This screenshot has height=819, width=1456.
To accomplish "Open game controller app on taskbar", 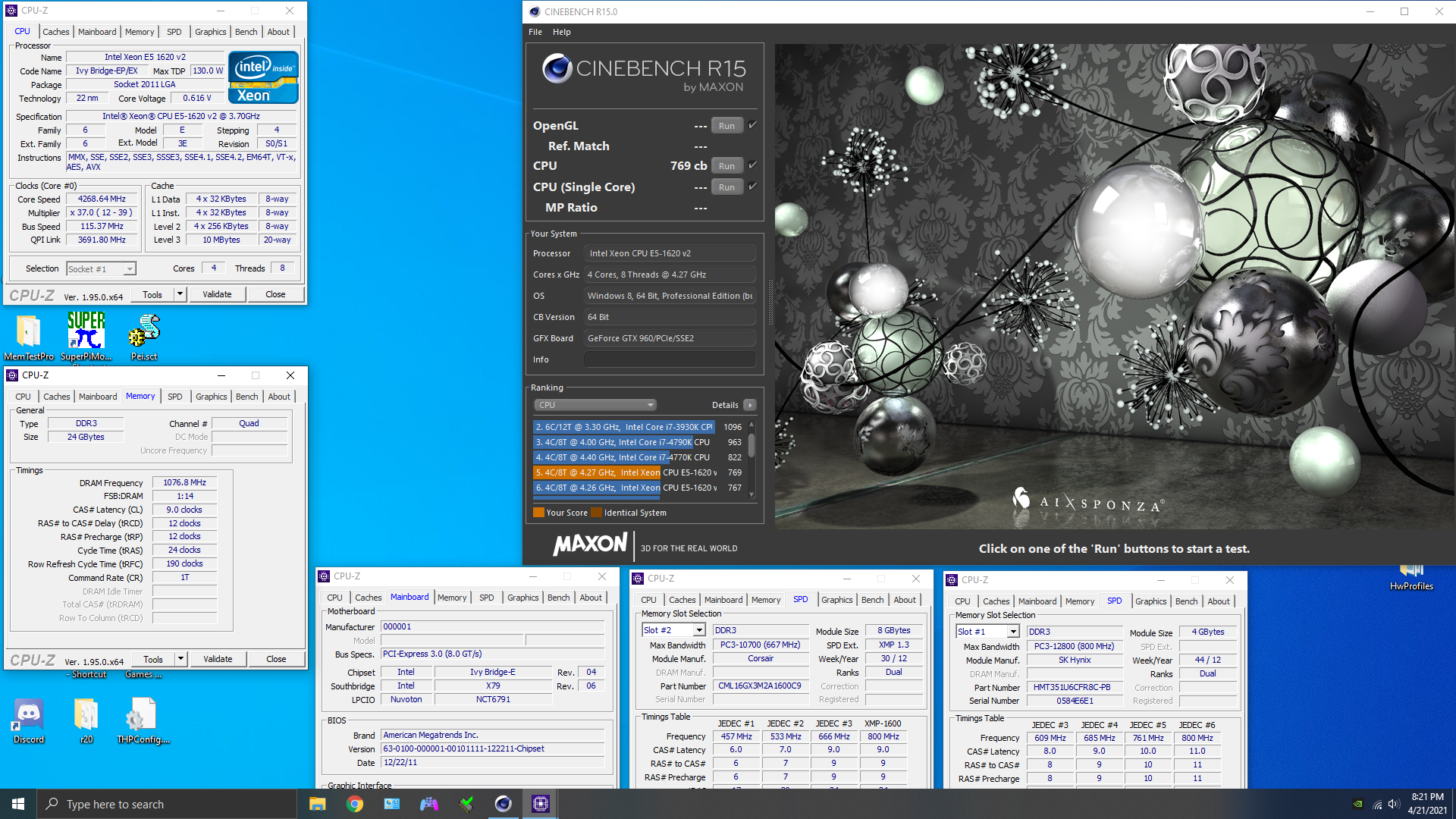I will click(x=429, y=804).
